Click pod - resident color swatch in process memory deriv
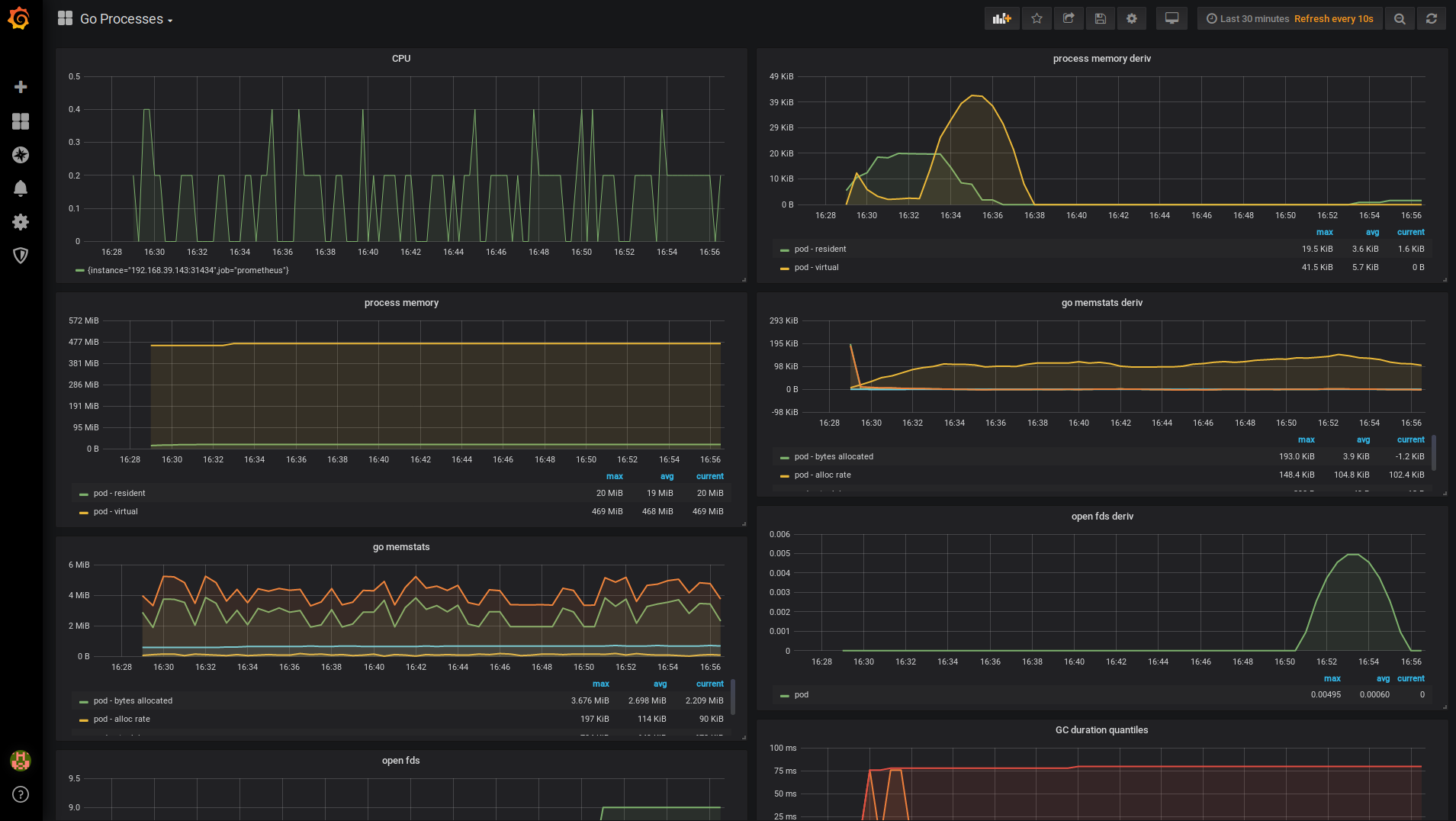 (x=785, y=250)
